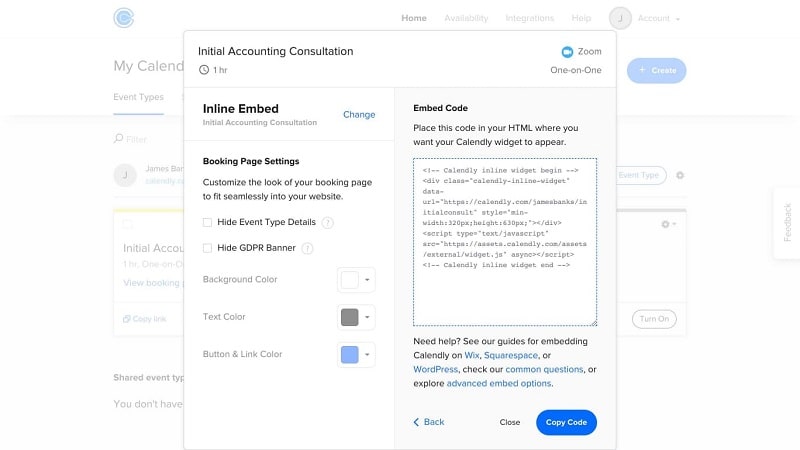Click the Inline Embed title
Viewport: 800px width, 450px height.
click(x=241, y=109)
